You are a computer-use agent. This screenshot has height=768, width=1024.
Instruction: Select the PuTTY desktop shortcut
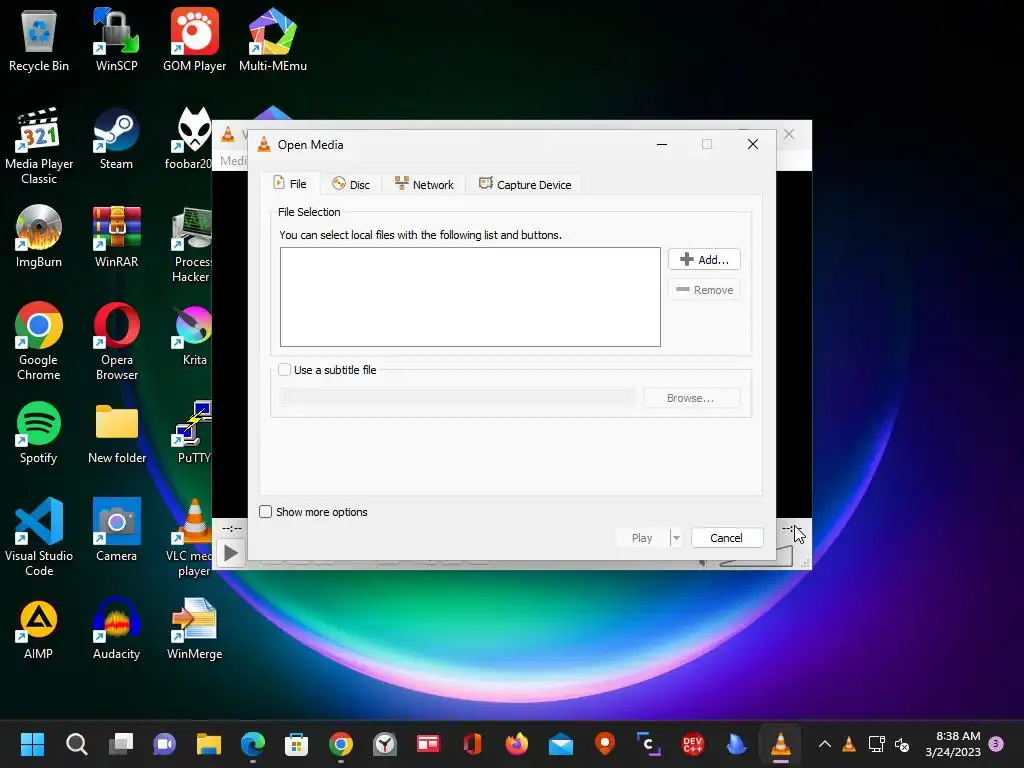[x=193, y=432]
